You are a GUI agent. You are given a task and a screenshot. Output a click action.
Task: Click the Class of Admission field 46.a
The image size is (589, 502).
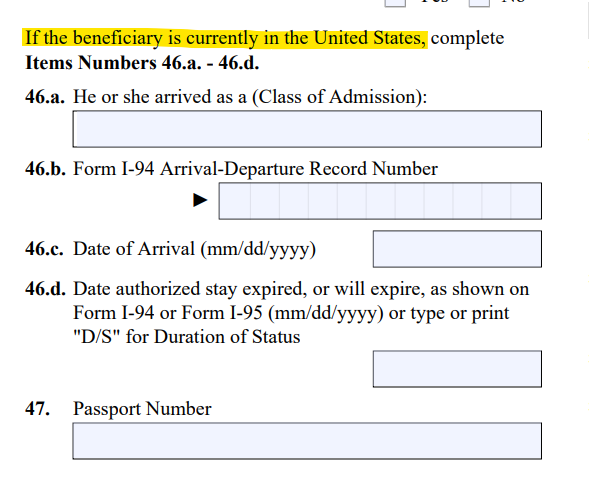[307, 129]
